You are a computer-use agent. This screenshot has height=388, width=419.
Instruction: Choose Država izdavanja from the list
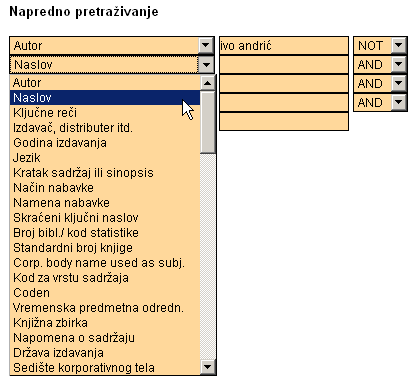point(105,353)
